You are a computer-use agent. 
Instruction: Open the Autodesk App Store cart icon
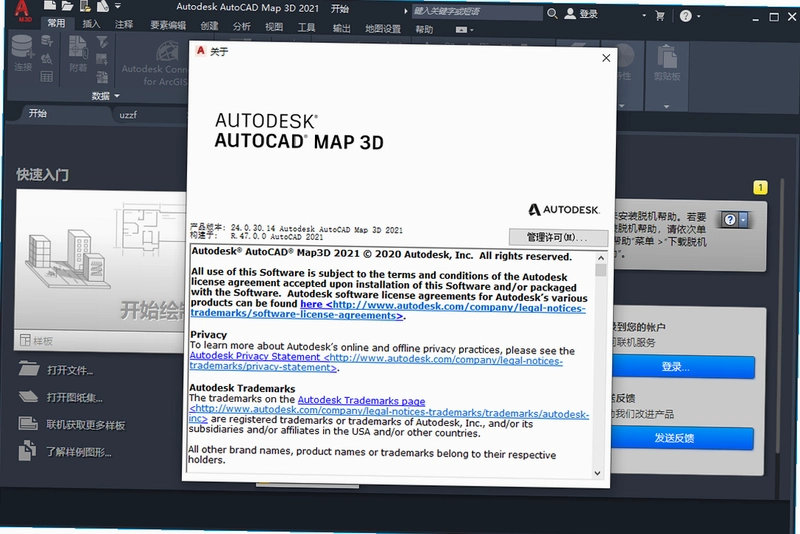click(x=660, y=16)
